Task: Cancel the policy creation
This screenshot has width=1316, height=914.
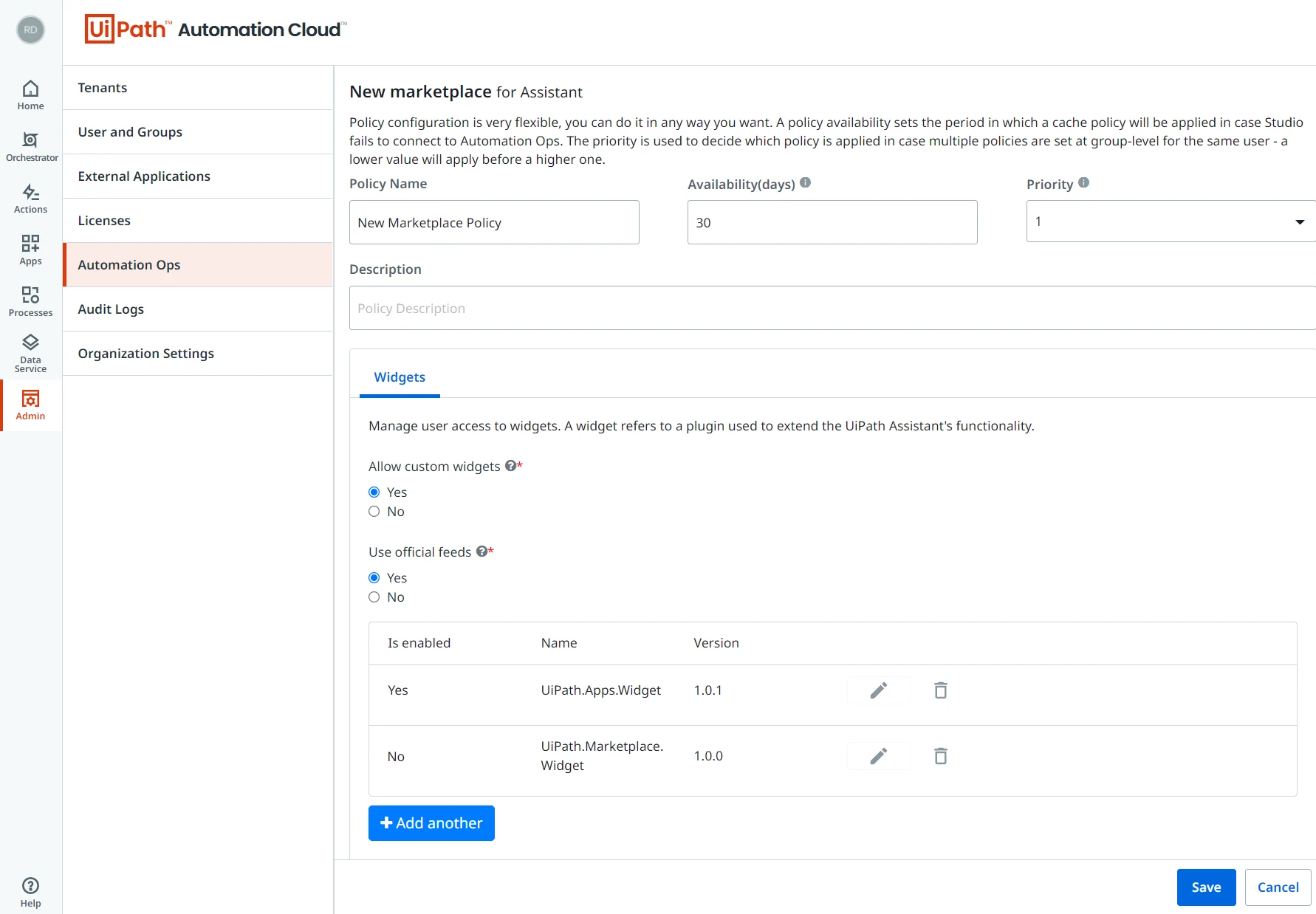Action: click(x=1278, y=887)
